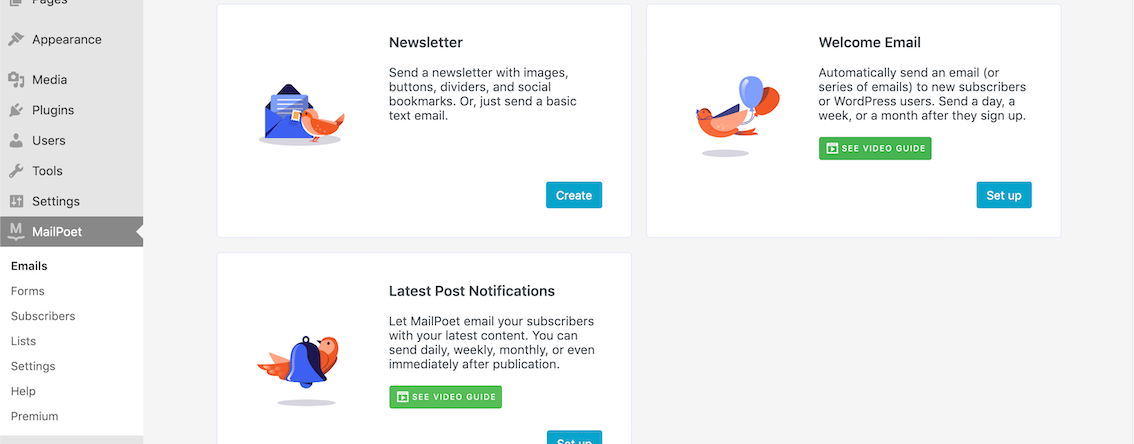Click the Tools wrench icon
The height and width of the screenshot is (444, 1134).
coord(16,171)
